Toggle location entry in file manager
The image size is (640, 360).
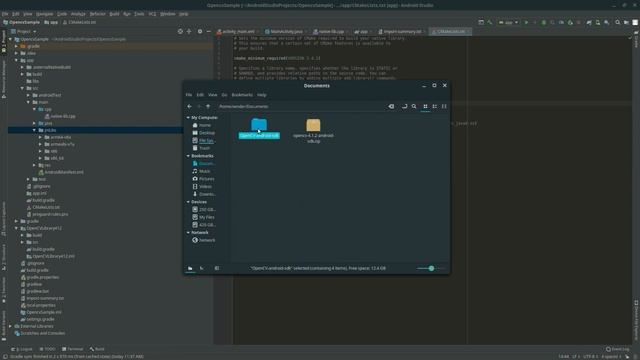404,107
